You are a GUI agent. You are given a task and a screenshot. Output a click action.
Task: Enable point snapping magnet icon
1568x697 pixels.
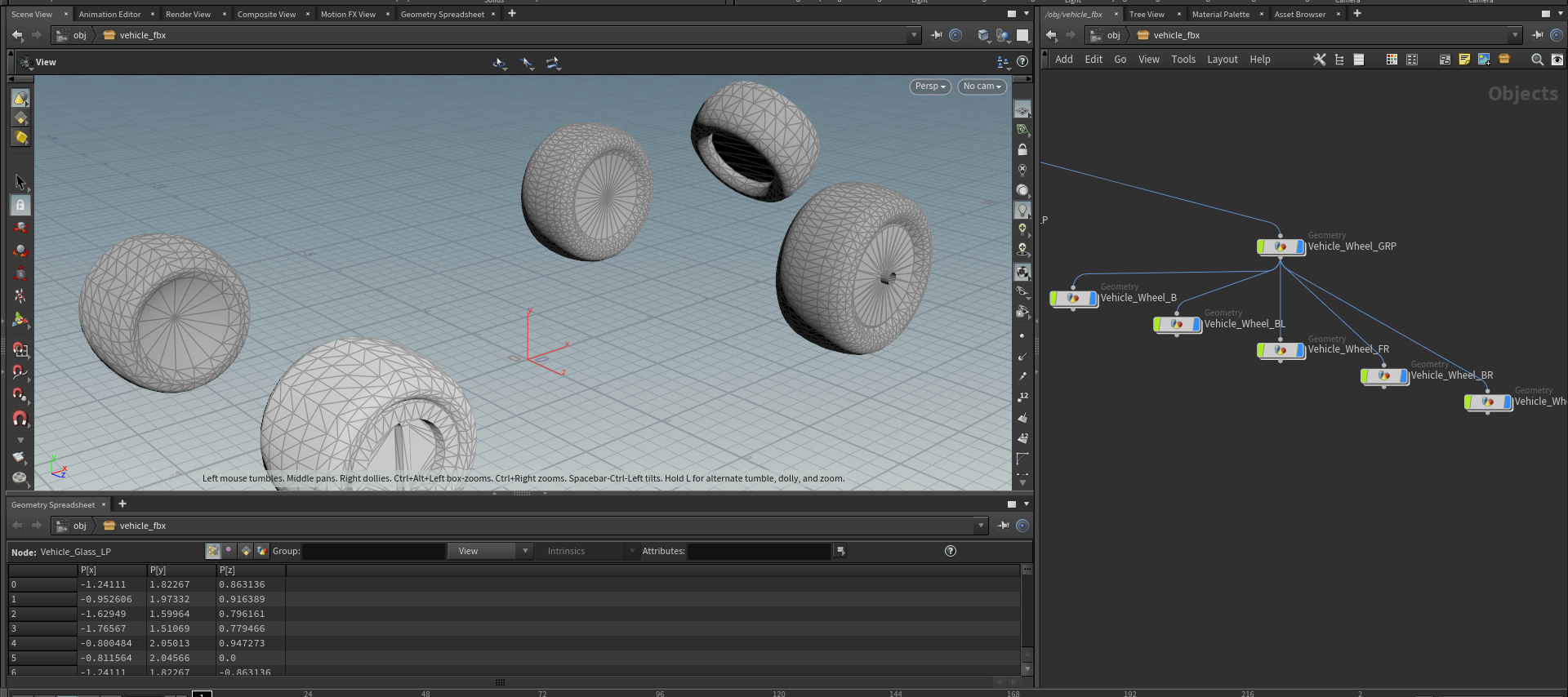coord(20,395)
